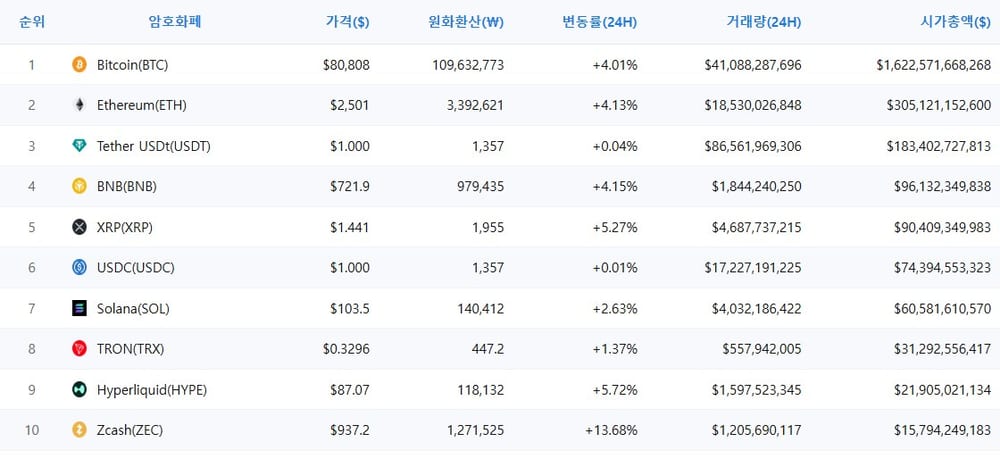Image resolution: width=1000 pixels, height=459 pixels.
Task: Select Bitcoin volume $41,088,287,696
Action: coord(753,64)
